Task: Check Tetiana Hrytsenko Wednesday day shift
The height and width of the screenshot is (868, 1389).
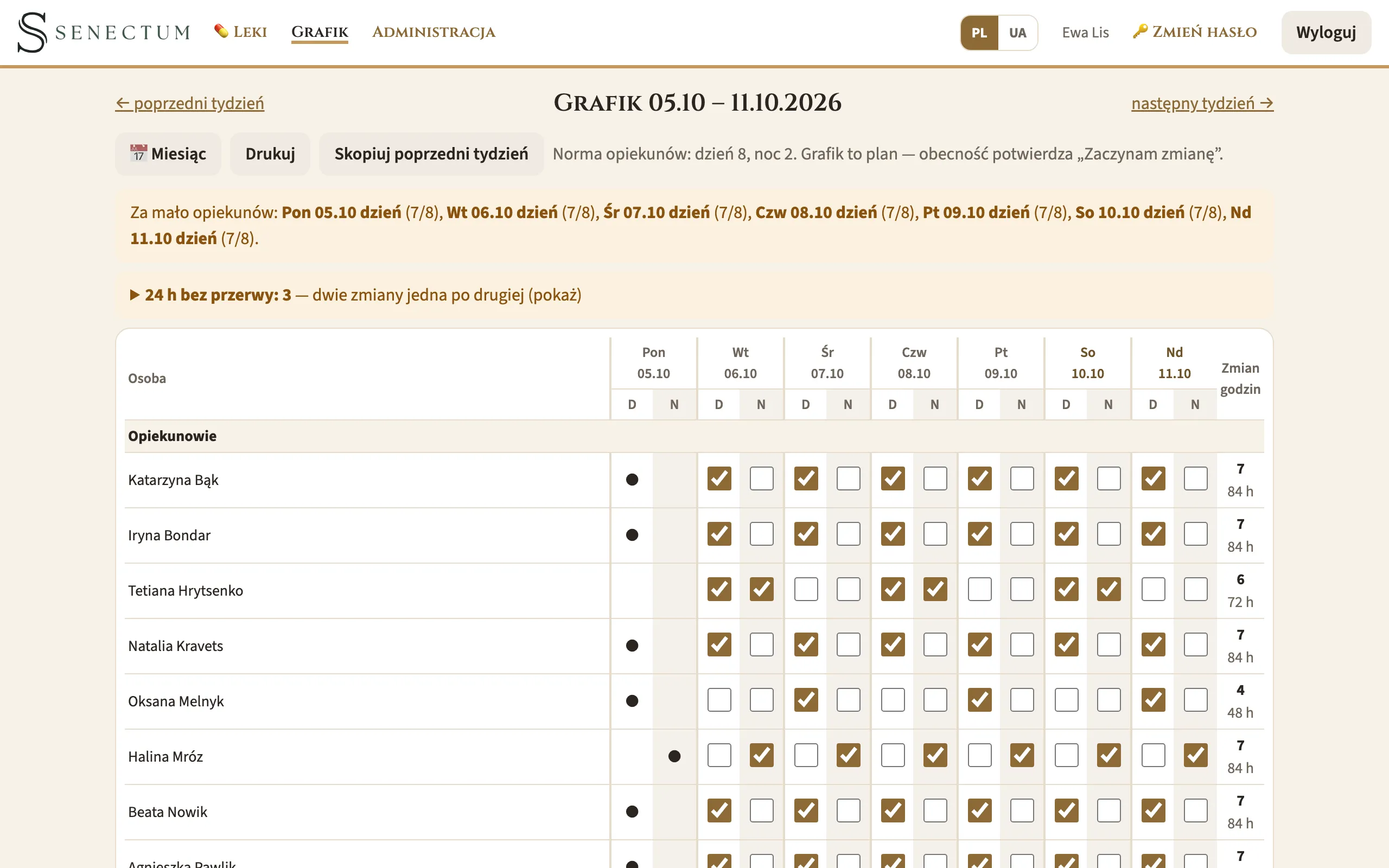Action: click(x=806, y=590)
